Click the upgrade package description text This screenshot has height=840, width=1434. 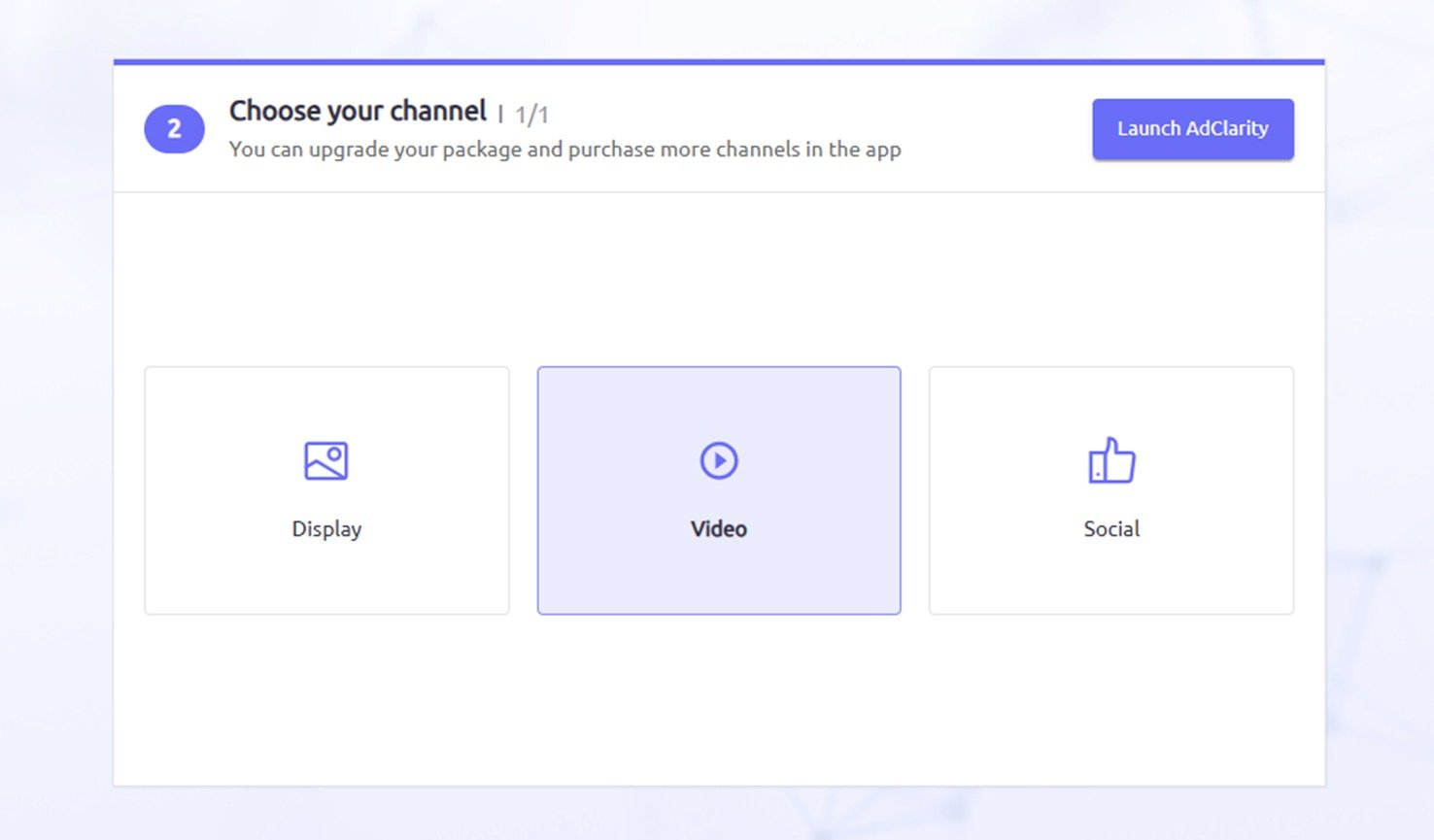[564, 149]
